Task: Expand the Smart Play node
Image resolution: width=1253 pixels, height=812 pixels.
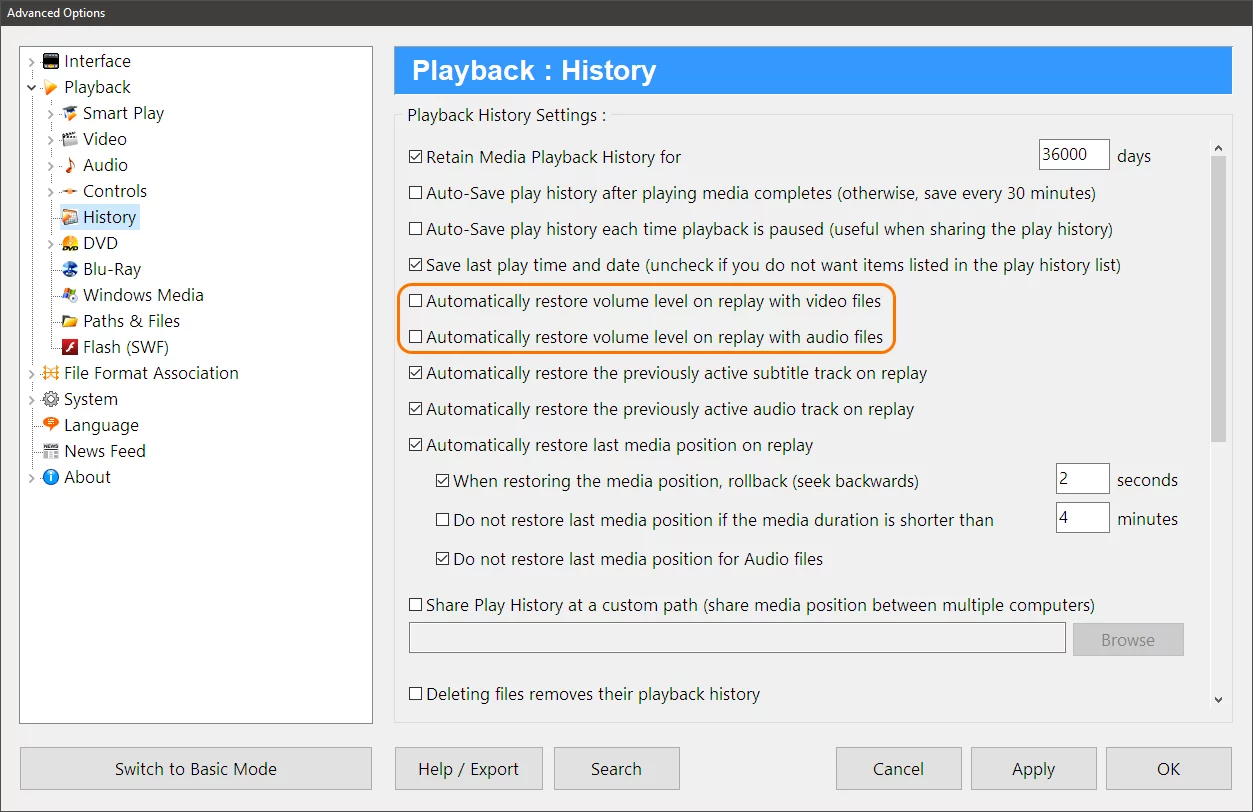Action: point(51,114)
